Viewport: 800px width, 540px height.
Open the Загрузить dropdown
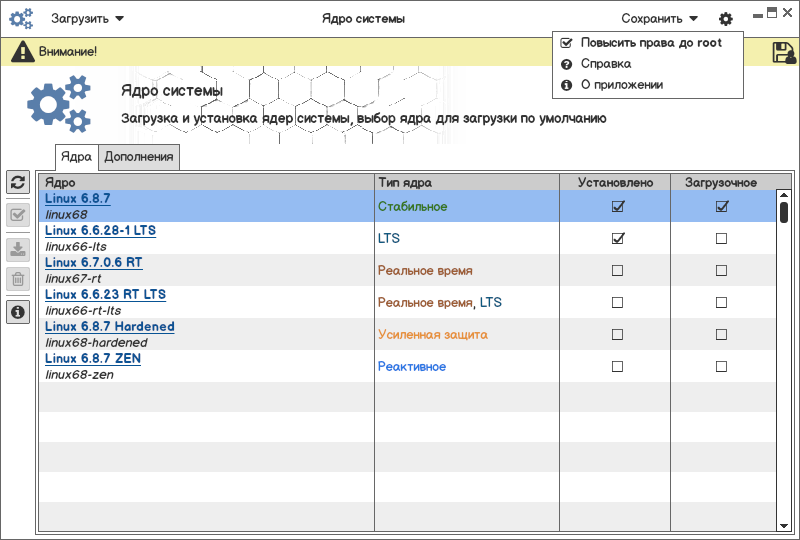click(x=87, y=18)
